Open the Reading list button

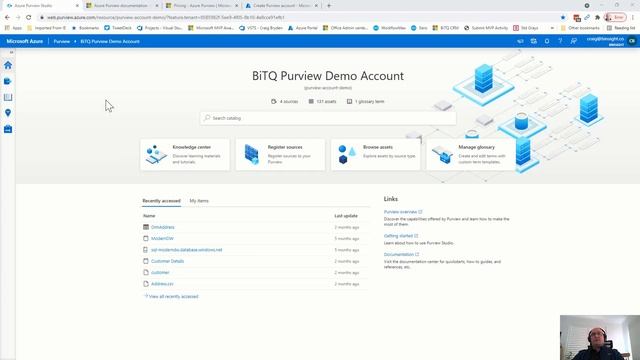pyautogui.click(x=621, y=28)
